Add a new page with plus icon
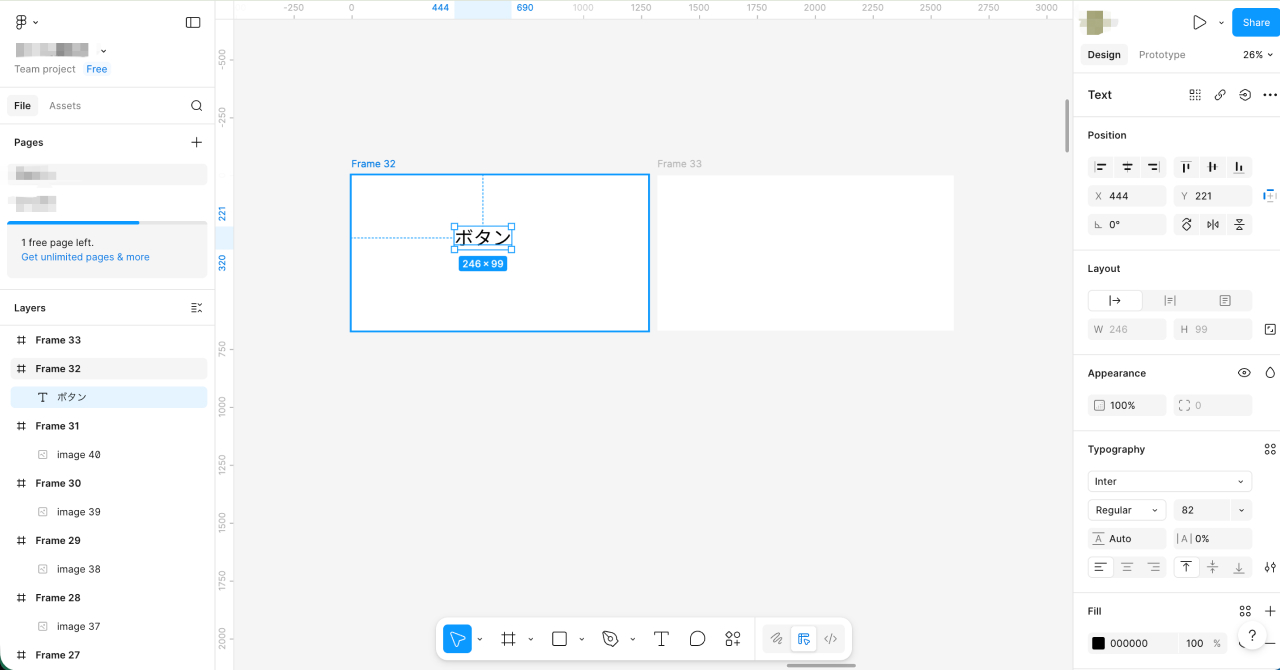This screenshot has width=1280, height=670. [x=196, y=142]
